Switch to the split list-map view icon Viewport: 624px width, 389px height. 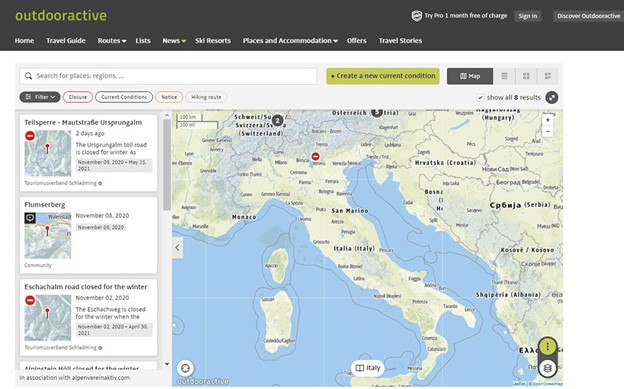coord(548,76)
